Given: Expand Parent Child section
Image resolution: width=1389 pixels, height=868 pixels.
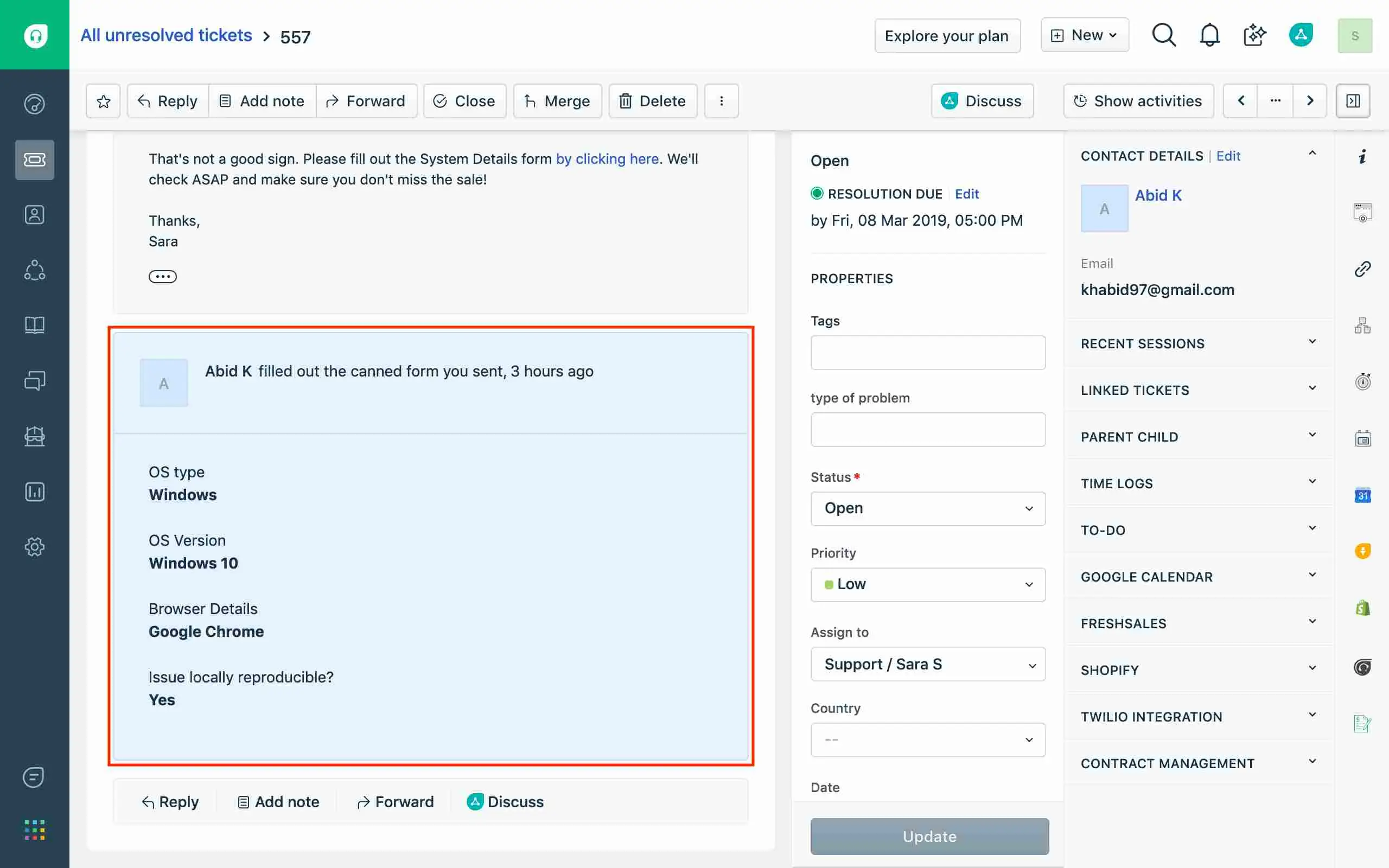Looking at the screenshot, I should pos(1199,436).
